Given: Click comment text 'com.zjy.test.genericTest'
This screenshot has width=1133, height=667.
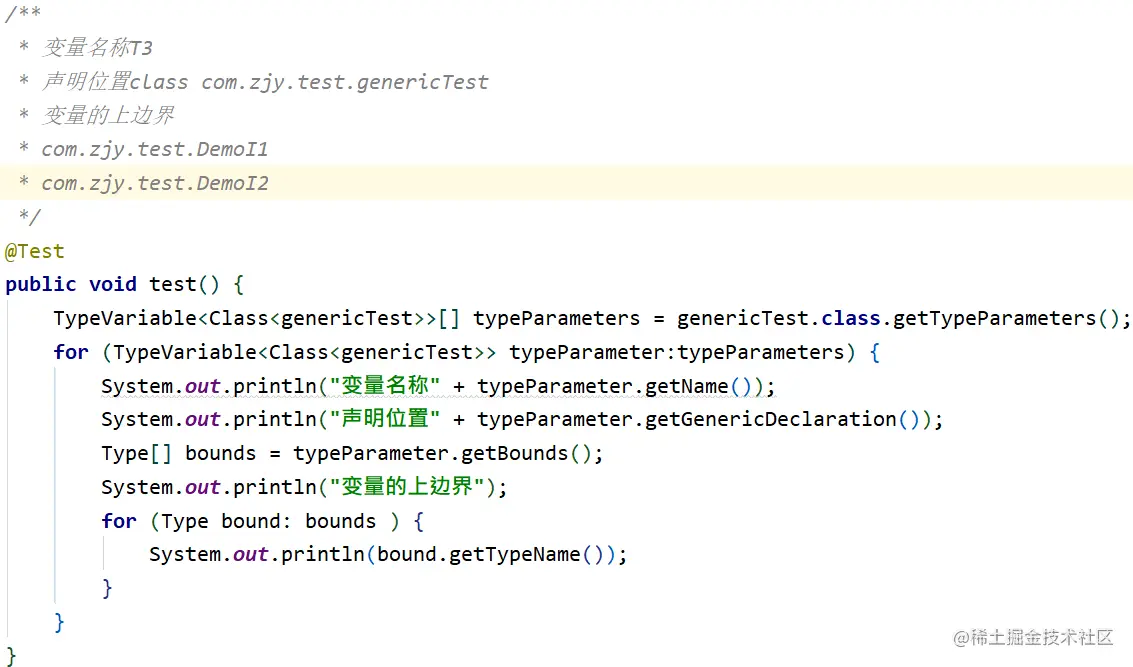Looking at the screenshot, I should tap(345, 82).
